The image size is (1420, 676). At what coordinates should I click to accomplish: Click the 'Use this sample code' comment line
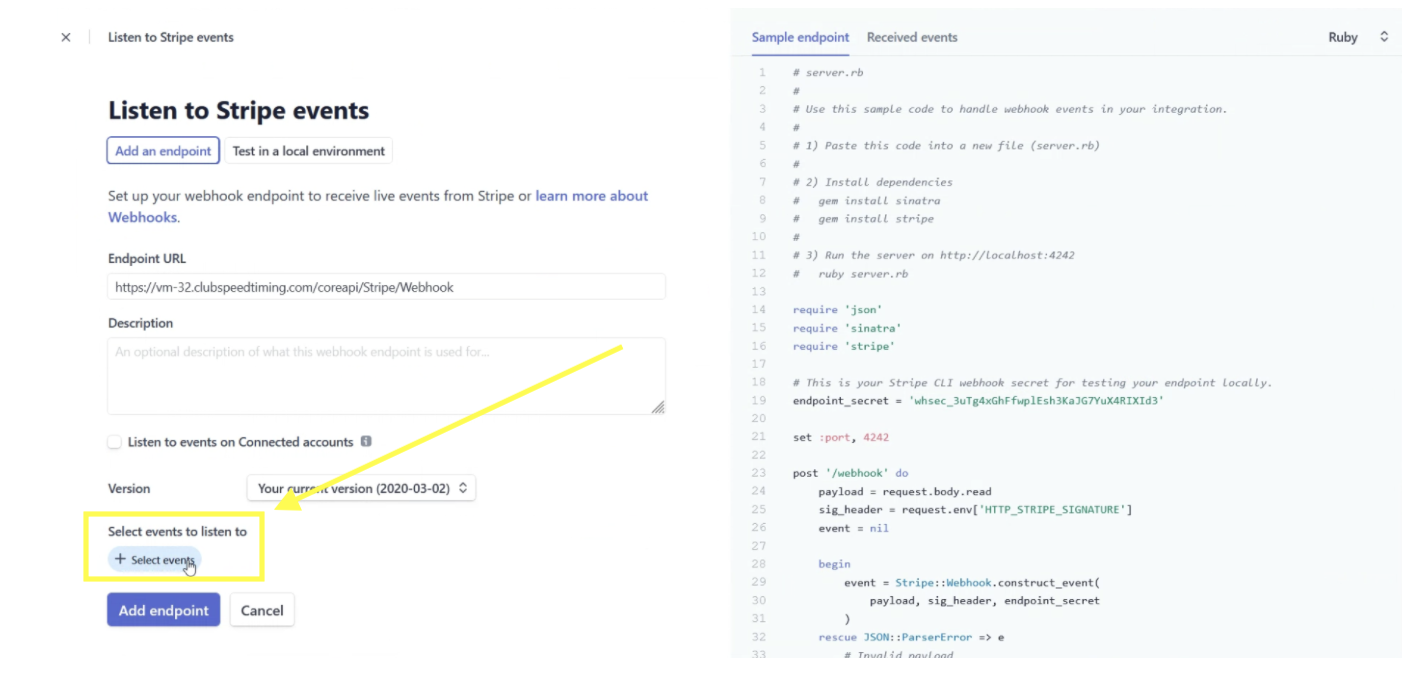(x=1010, y=109)
